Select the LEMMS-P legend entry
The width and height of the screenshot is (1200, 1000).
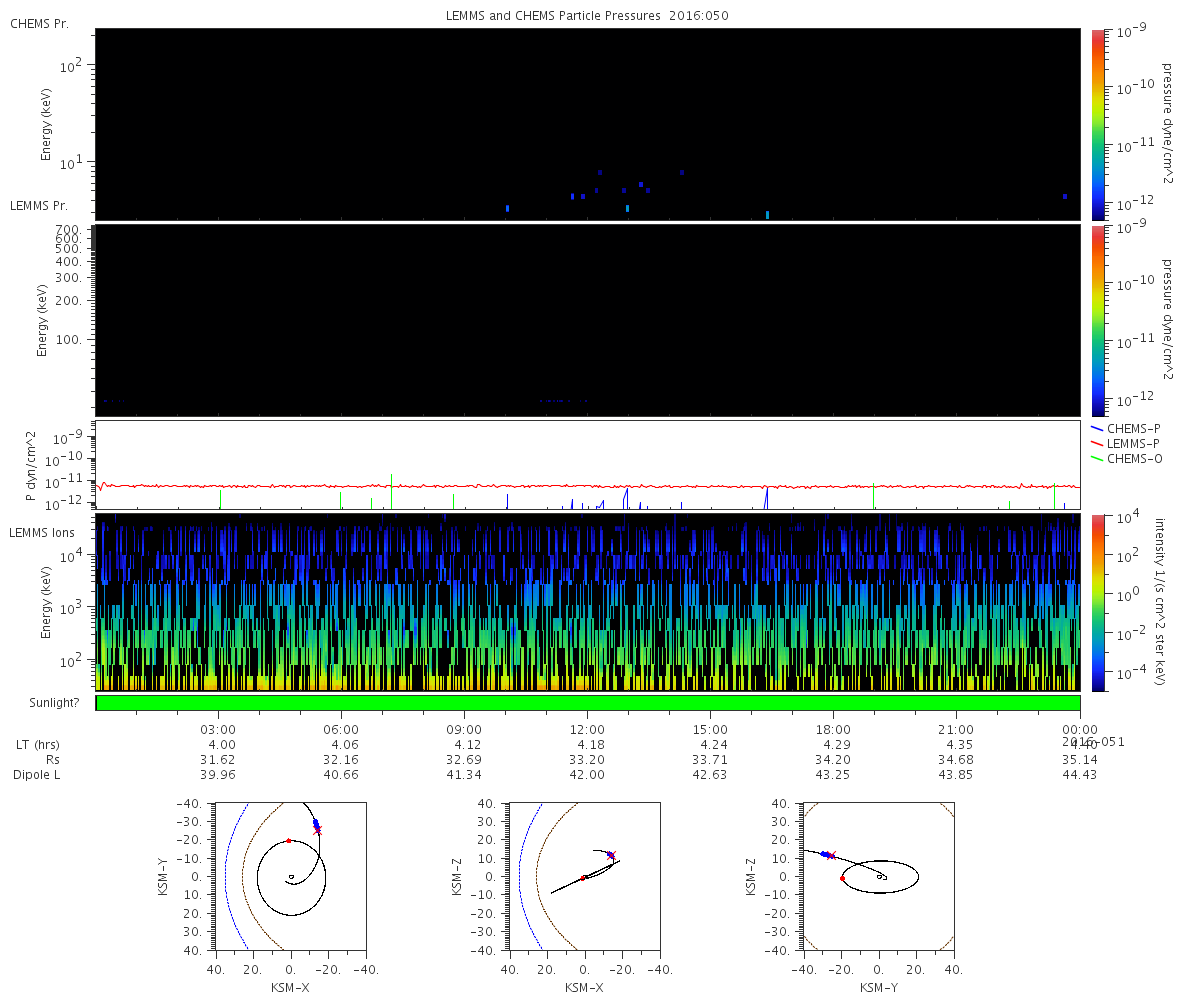pyautogui.click(x=1133, y=443)
